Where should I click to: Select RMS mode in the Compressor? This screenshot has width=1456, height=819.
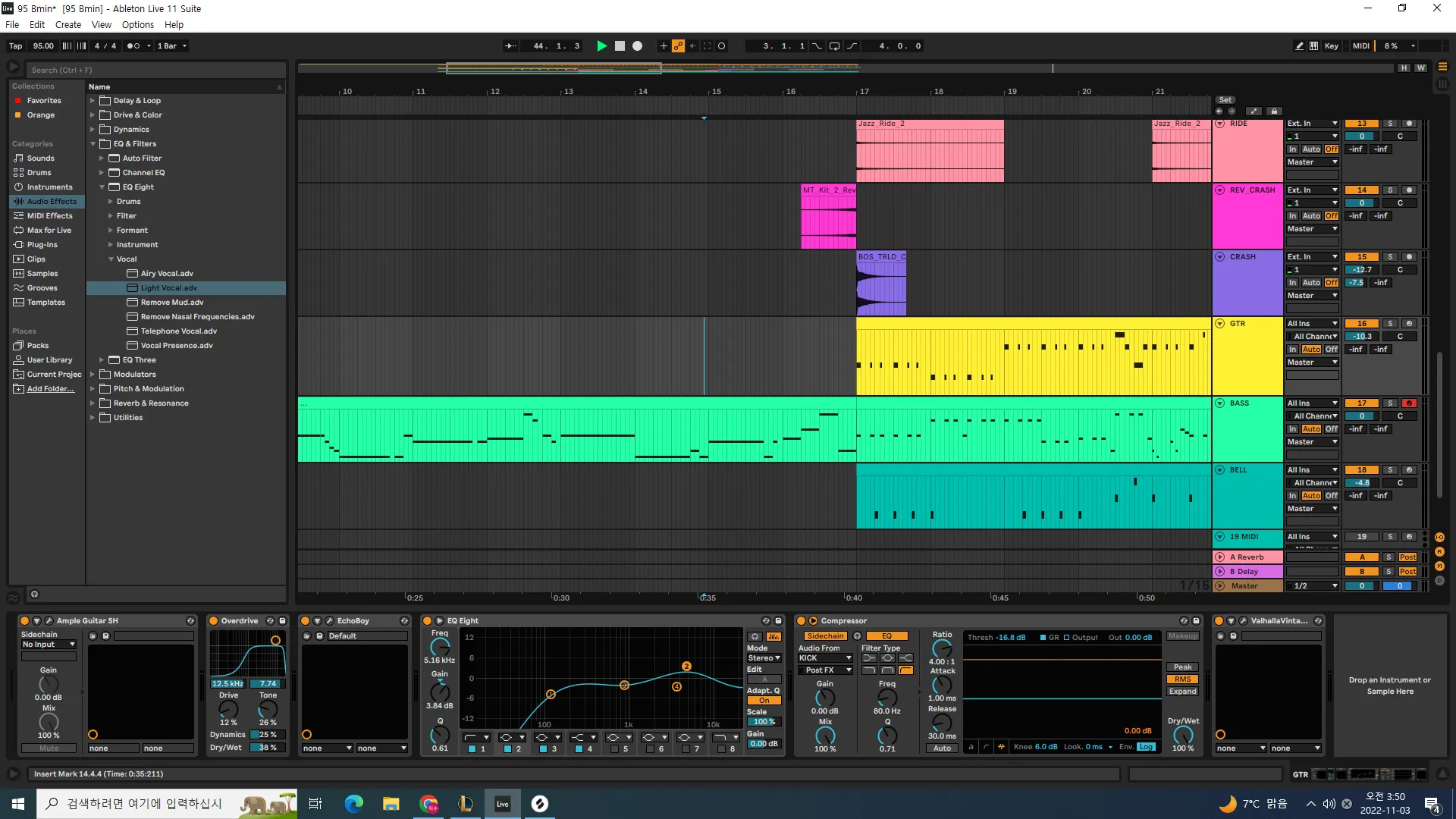(x=1182, y=679)
